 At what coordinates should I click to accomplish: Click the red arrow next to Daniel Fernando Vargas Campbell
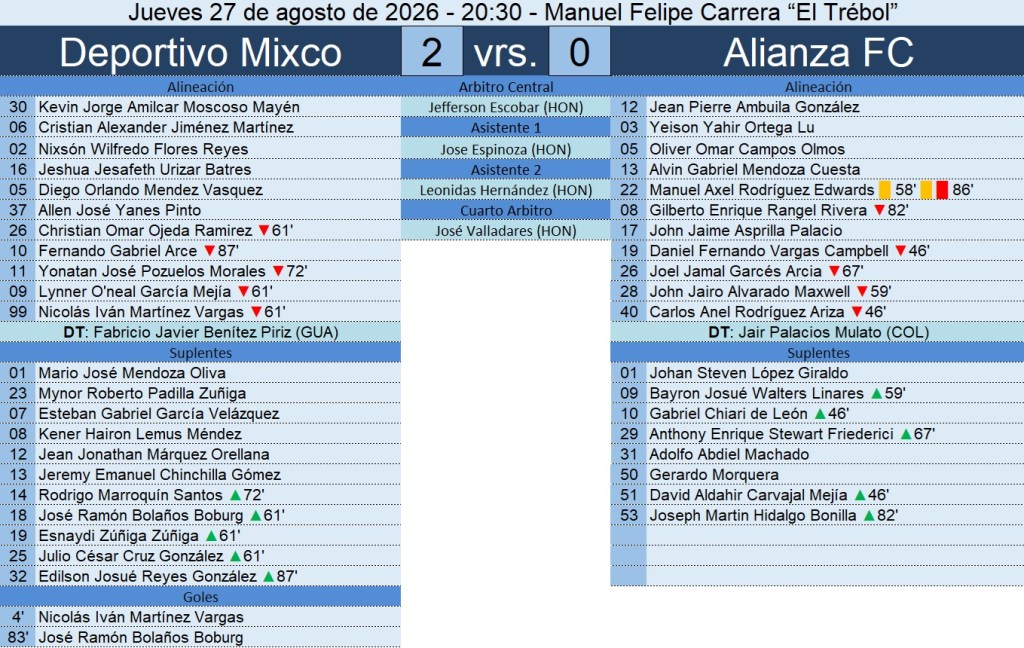(901, 251)
